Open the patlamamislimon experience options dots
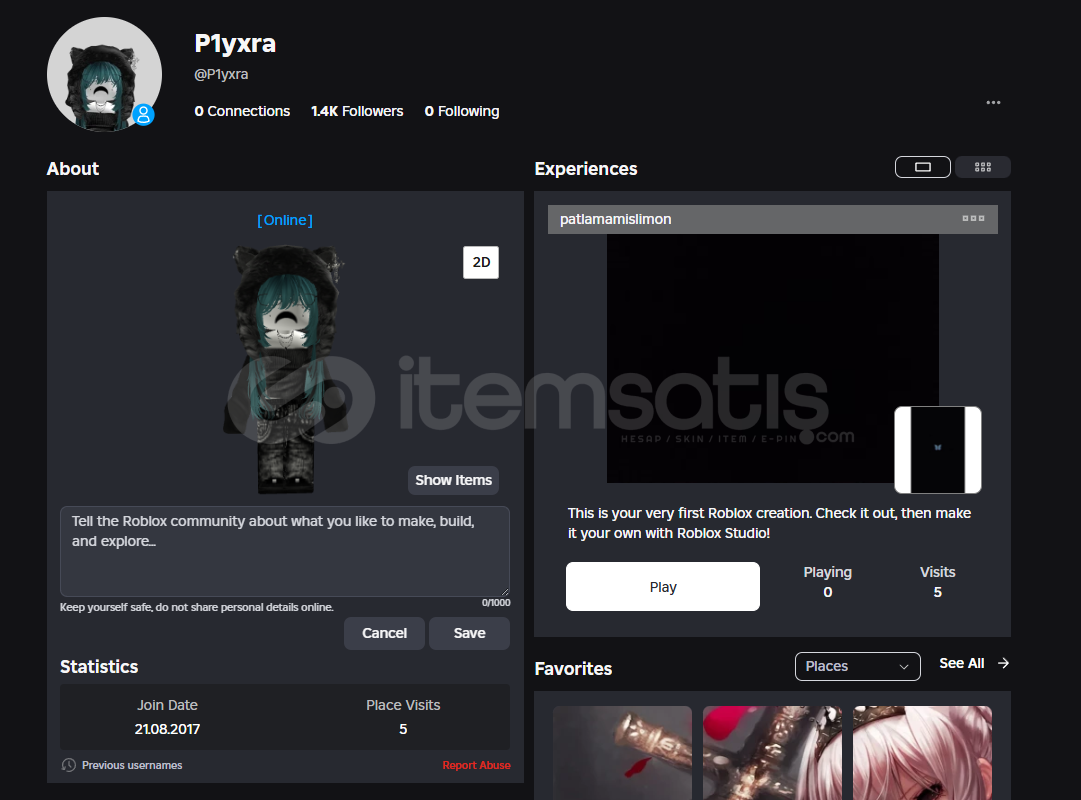Viewport: 1081px width, 800px height. click(x=973, y=219)
